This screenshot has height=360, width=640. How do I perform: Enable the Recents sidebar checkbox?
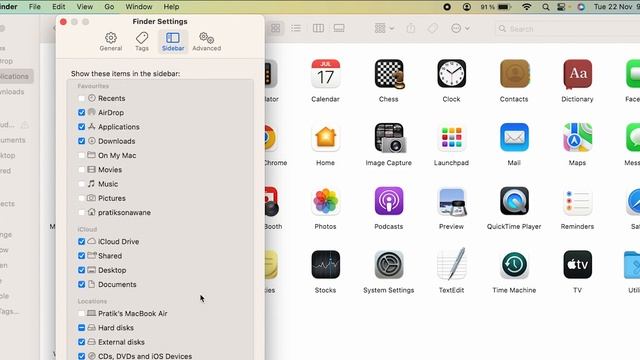[81, 98]
